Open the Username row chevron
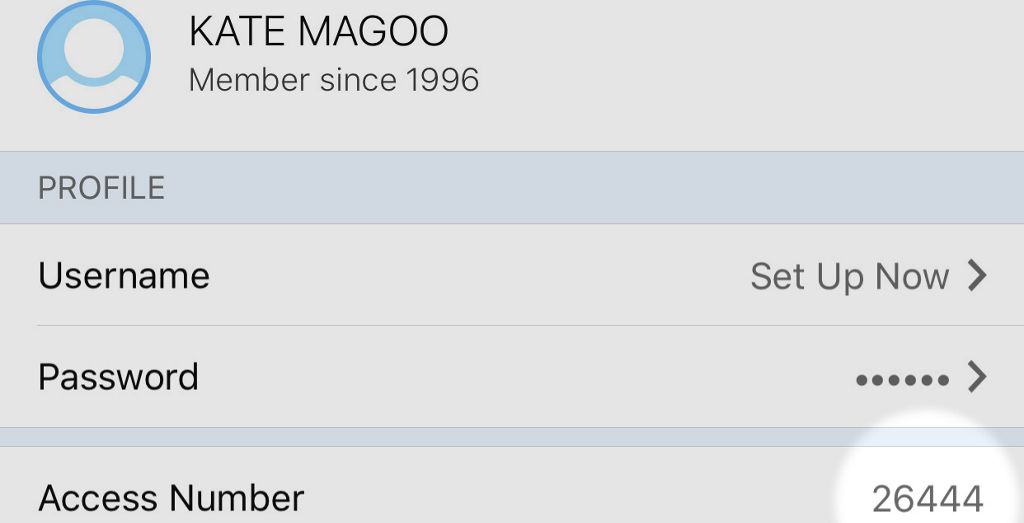This screenshot has width=1024, height=523. point(977,275)
